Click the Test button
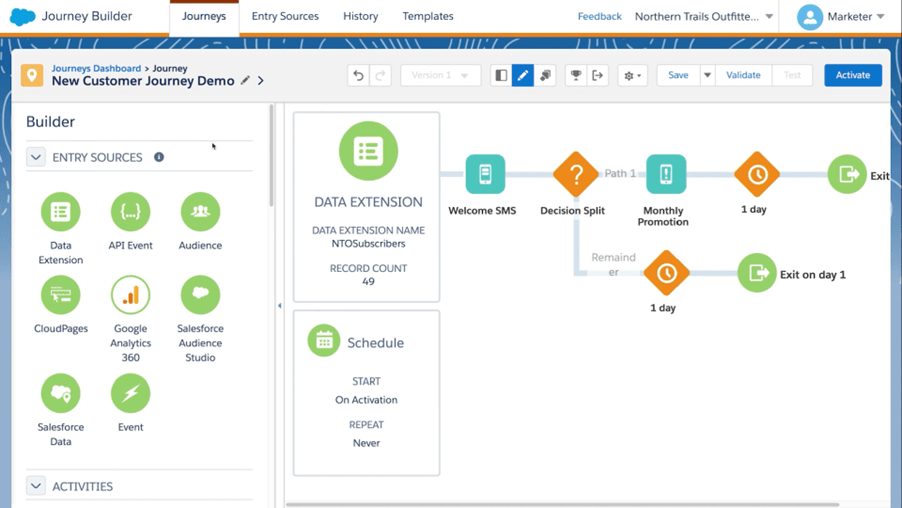The width and height of the screenshot is (902, 508). [792, 75]
